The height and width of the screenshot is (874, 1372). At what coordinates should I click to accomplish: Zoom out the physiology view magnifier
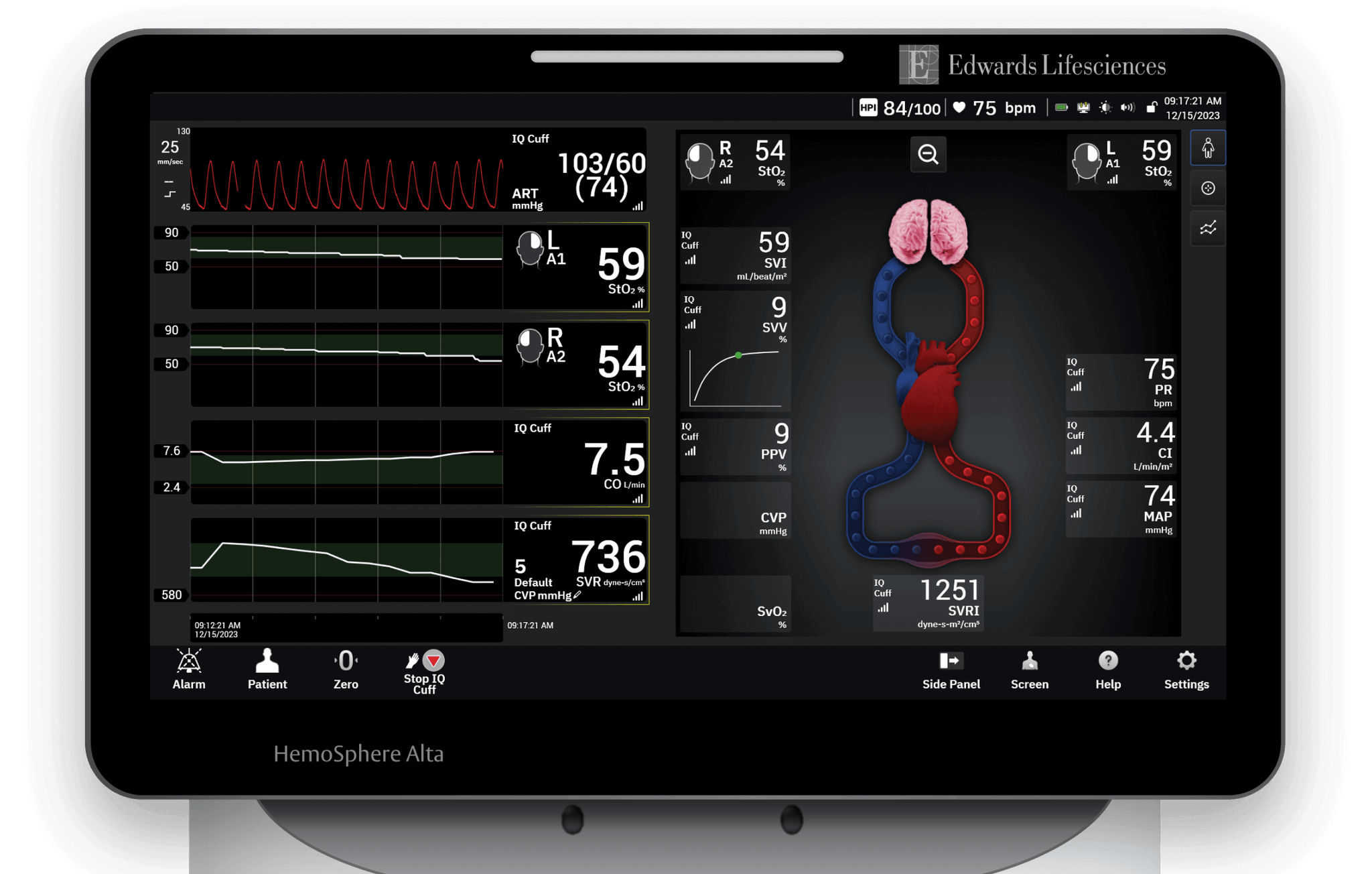[928, 154]
